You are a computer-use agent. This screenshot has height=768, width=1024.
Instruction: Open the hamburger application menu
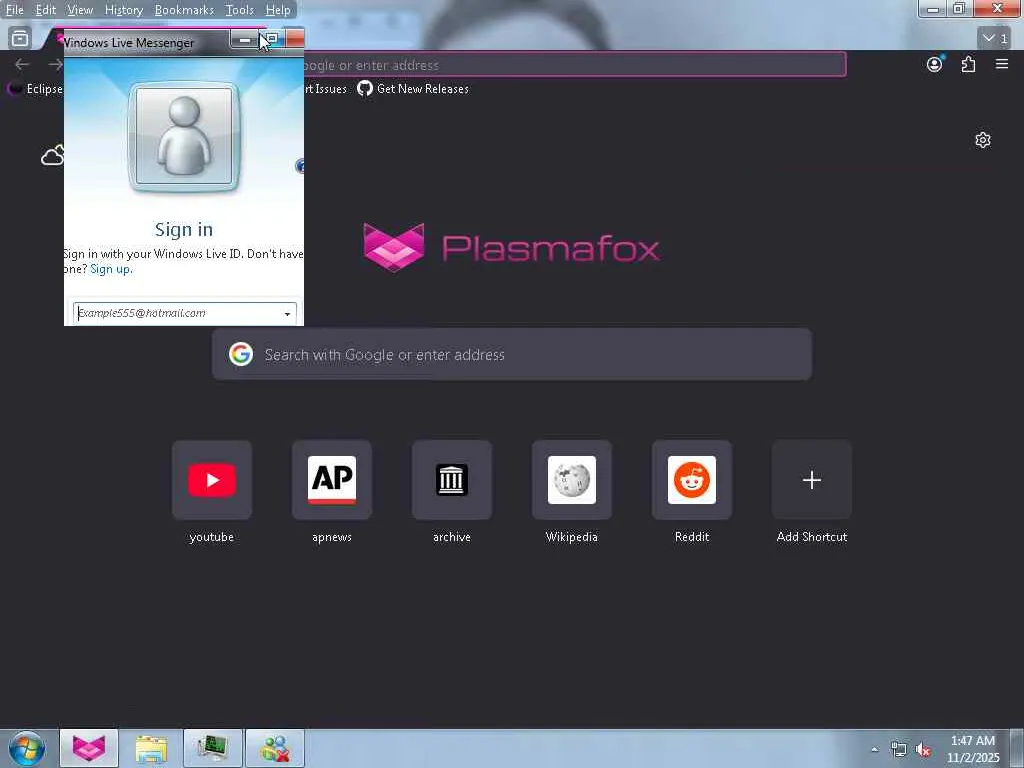(1002, 64)
